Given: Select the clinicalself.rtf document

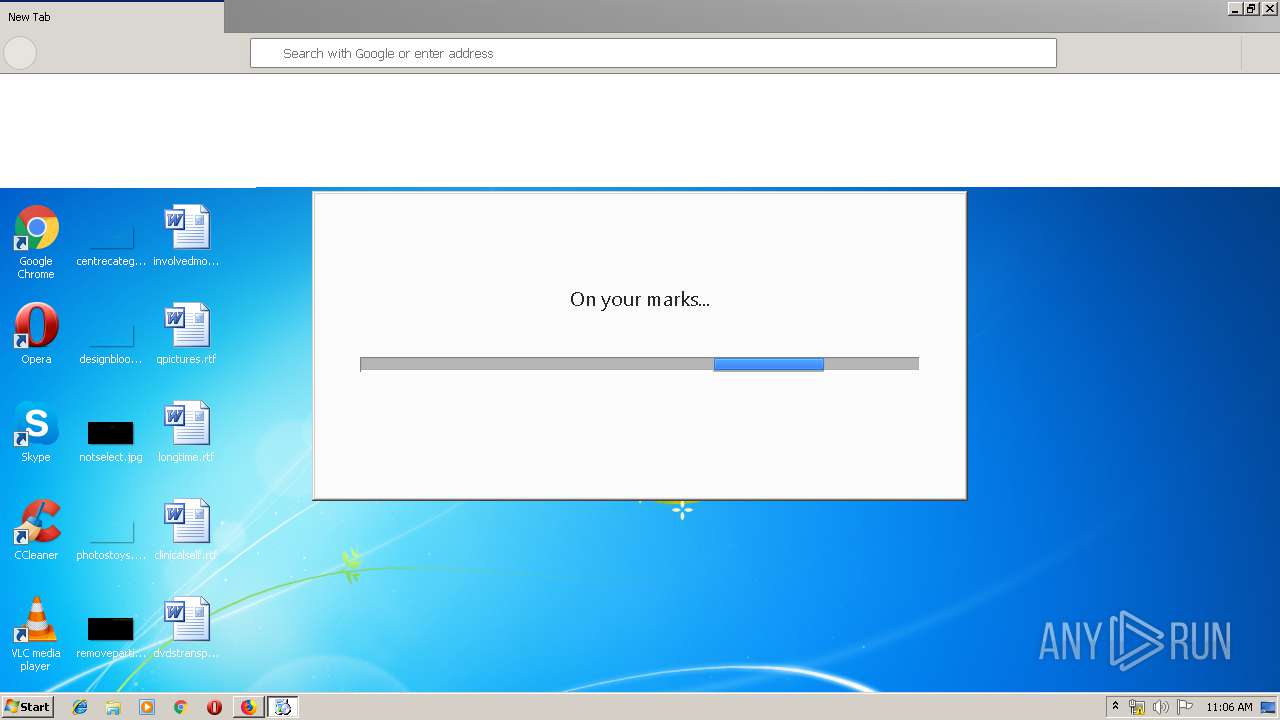Looking at the screenshot, I should pyautogui.click(x=186, y=530).
